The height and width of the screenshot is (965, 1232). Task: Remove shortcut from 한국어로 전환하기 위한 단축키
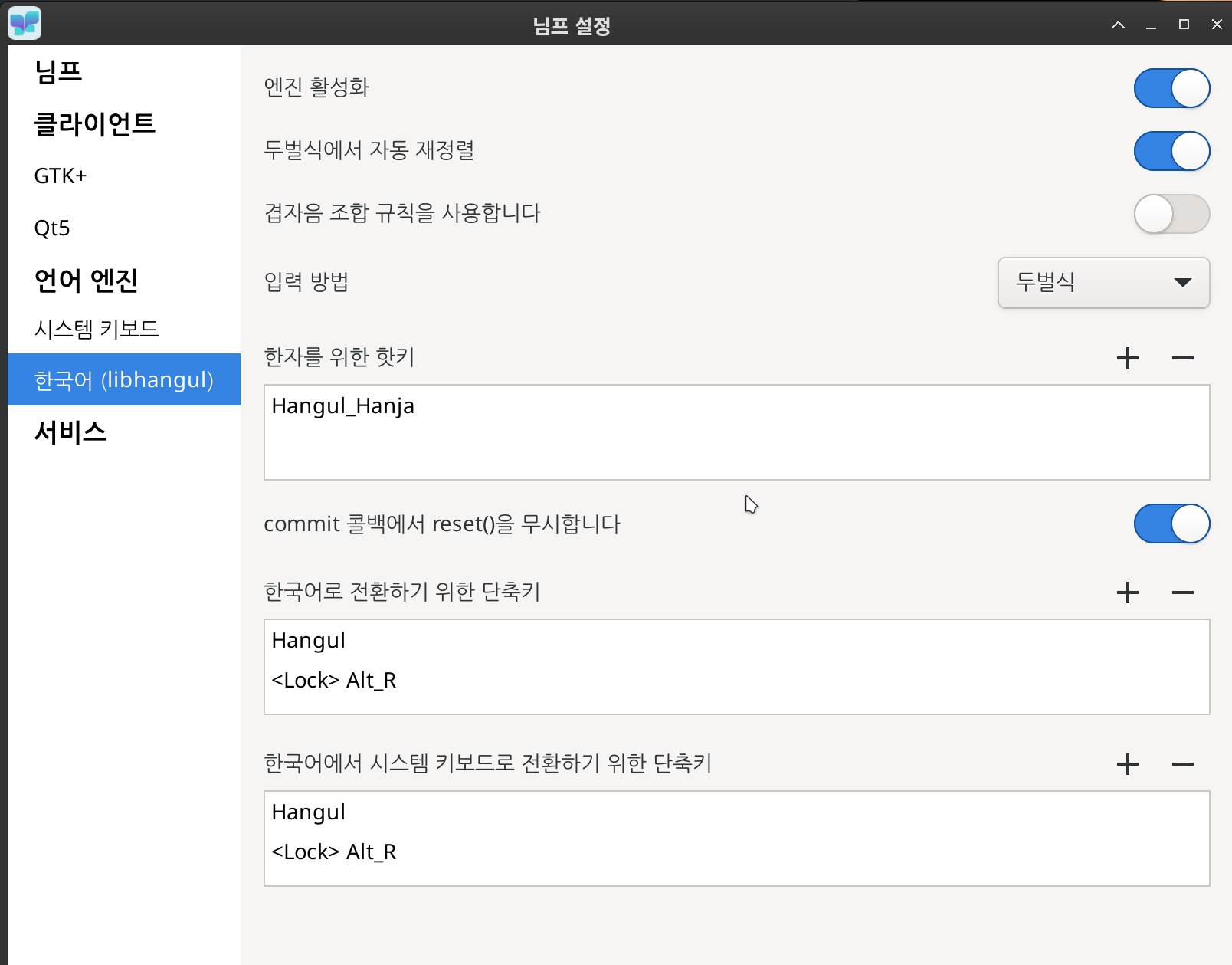pos(1182,592)
